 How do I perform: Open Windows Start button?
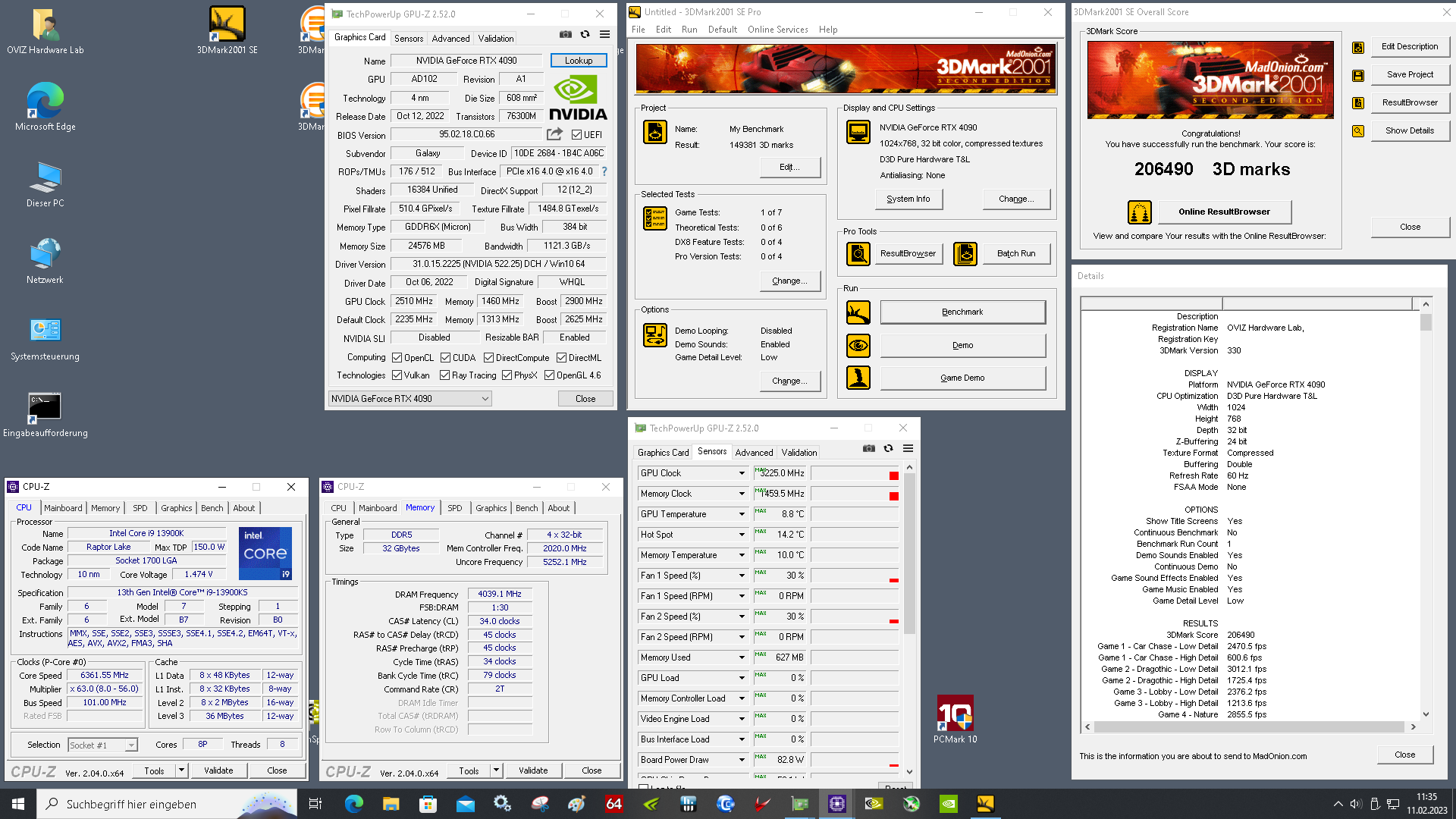pyautogui.click(x=18, y=804)
